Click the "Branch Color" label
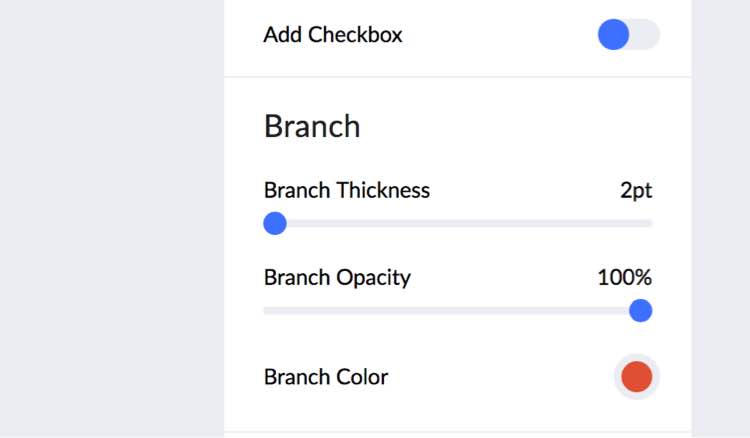Viewport: 750px width, 438px height. click(326, 377)
